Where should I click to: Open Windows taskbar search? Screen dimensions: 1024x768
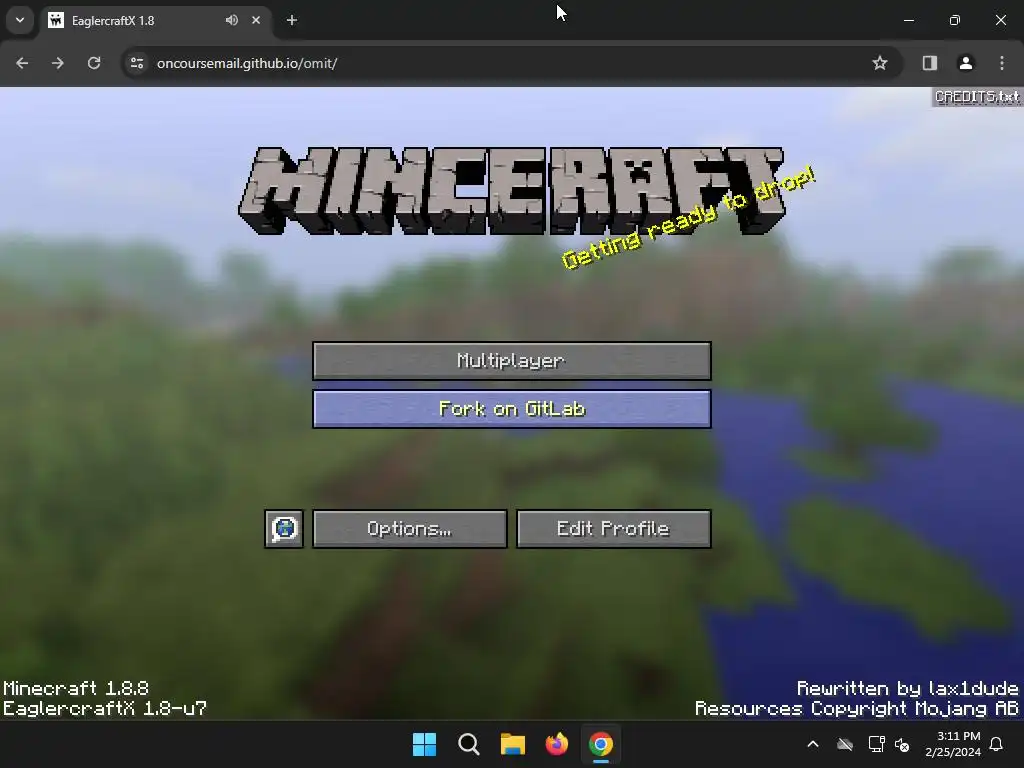click(x=469, y=744)
